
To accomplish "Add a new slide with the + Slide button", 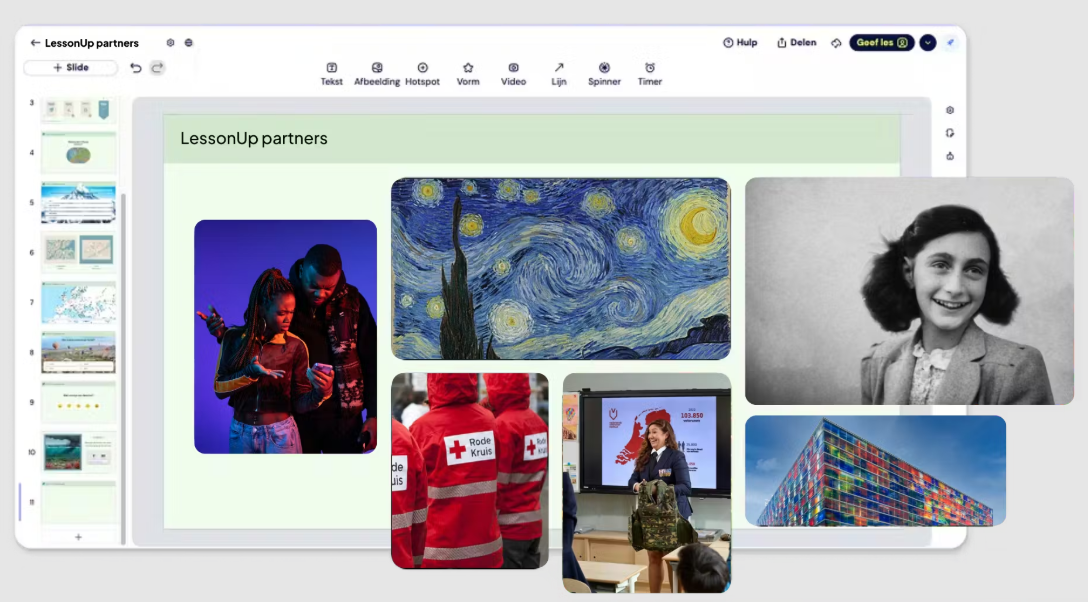I will (71, 67).
